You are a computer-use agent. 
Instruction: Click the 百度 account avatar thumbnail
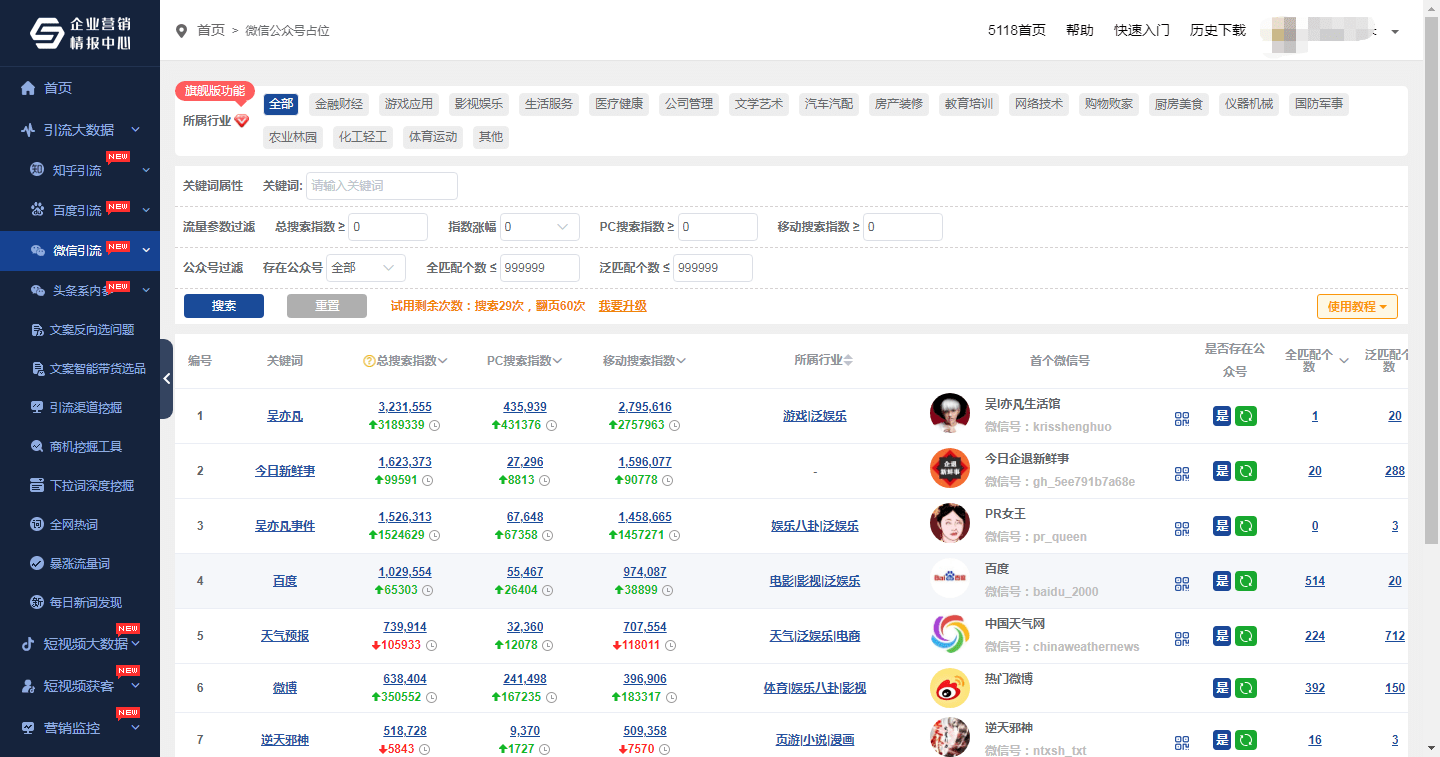(x=950, y=578)
